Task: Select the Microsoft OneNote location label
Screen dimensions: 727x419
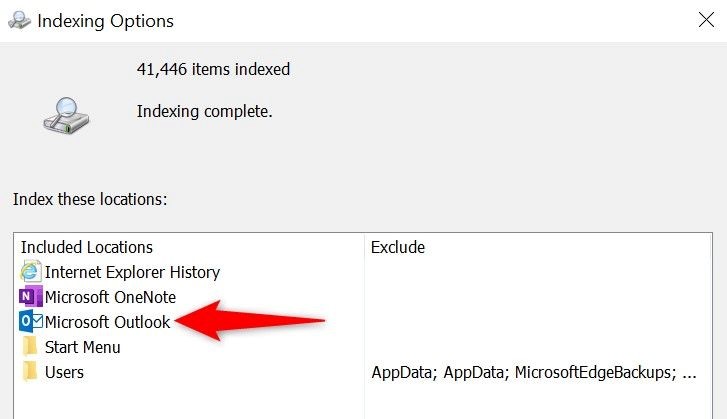Action: (110, 297)
